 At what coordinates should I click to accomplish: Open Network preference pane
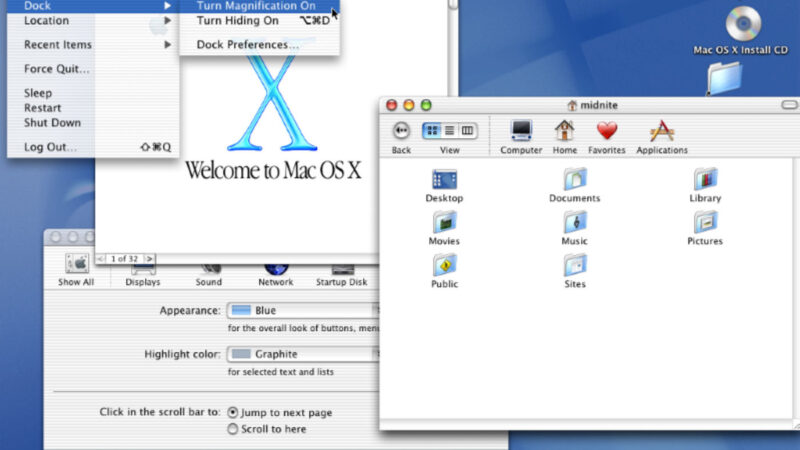pos(276,276)
